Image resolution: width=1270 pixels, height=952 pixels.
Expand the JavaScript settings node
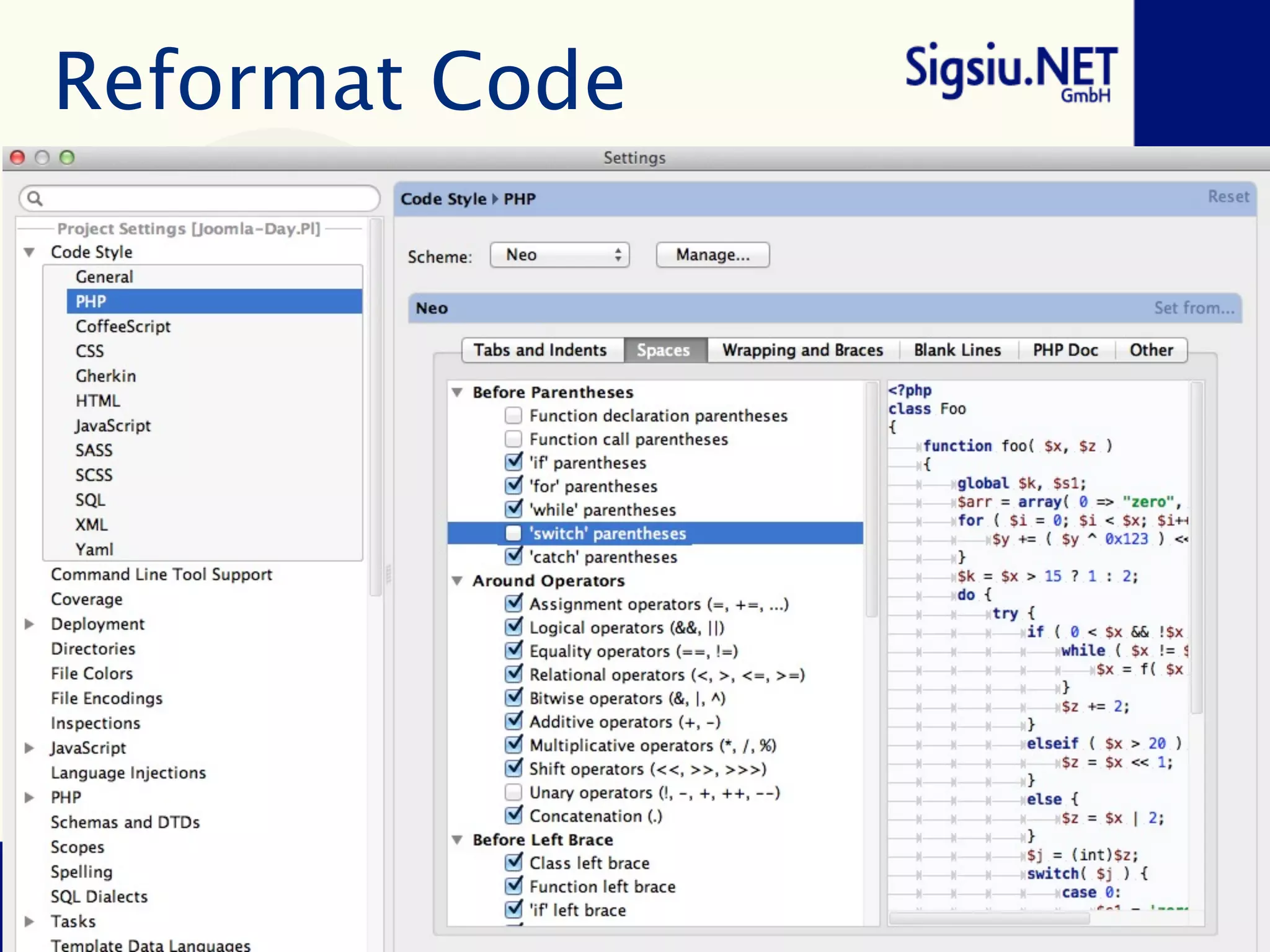pos(29,748)
